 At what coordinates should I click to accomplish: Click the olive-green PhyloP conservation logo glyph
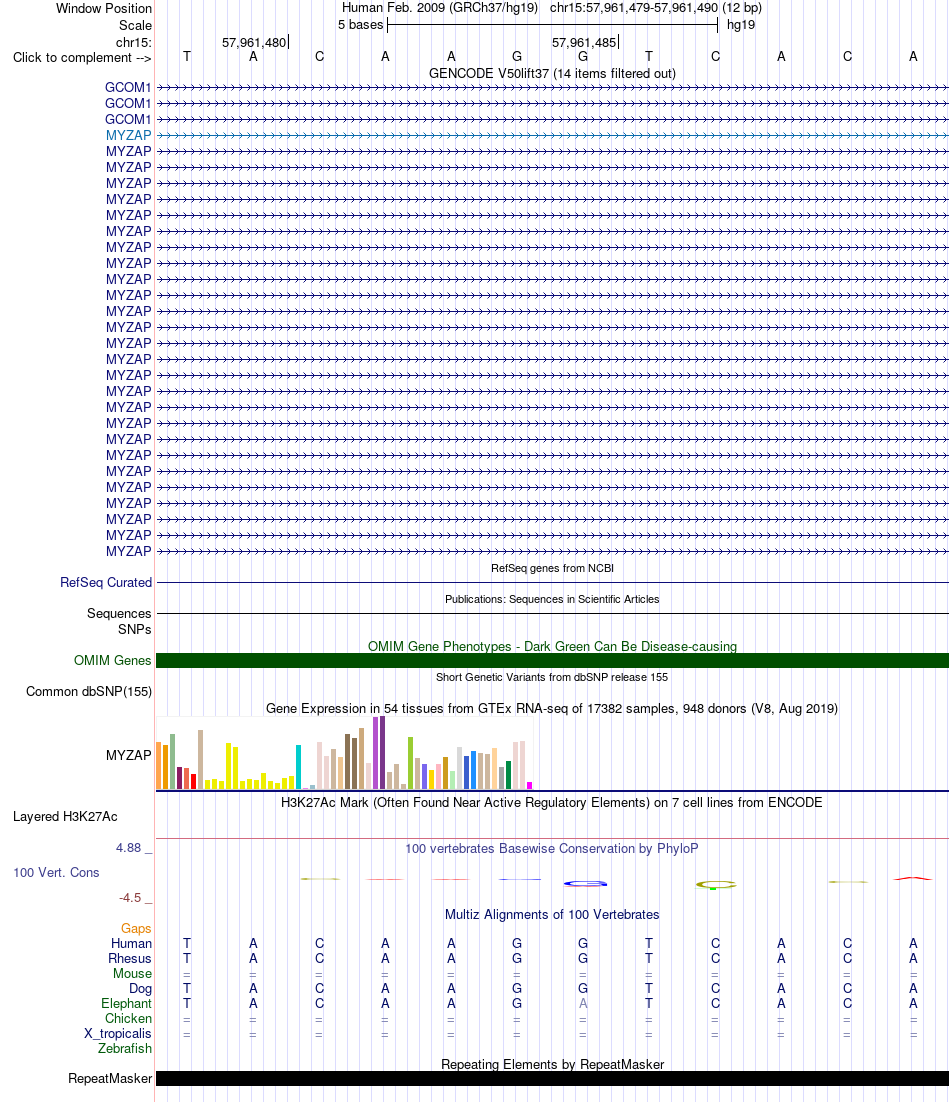pyautogui.click(x=716, y=885)
